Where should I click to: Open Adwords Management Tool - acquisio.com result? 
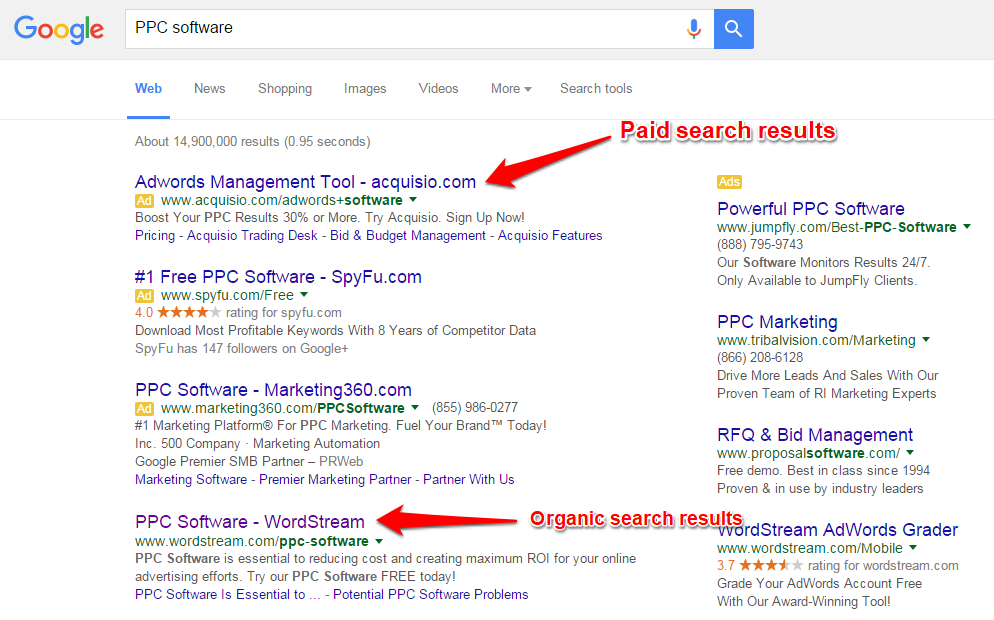(305, 182)
